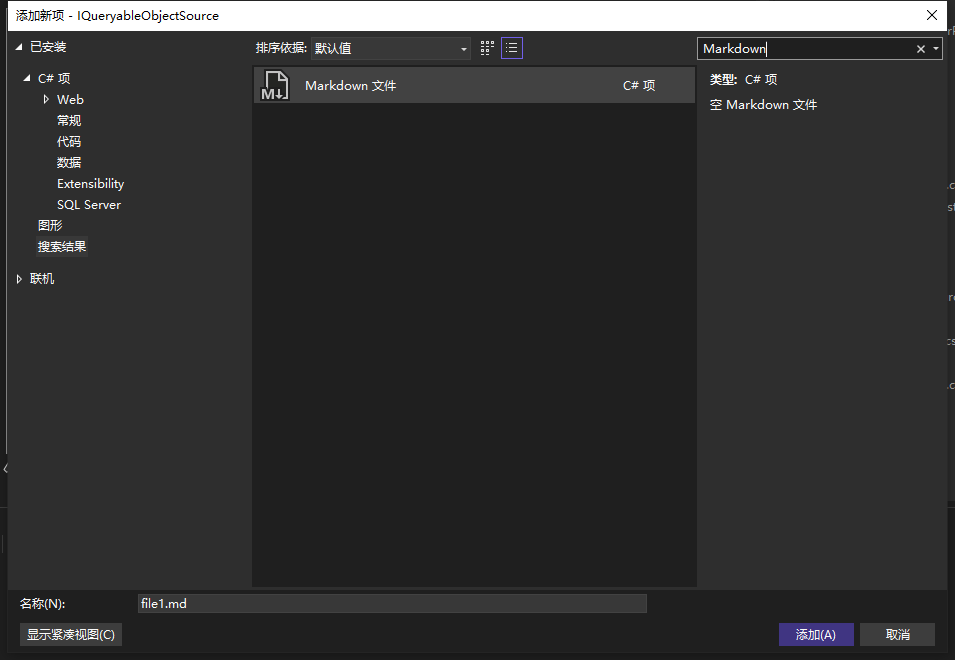Screen dimensions: 955x660
Task: Open the sort-by dropdown
Action: click(390, 48)
